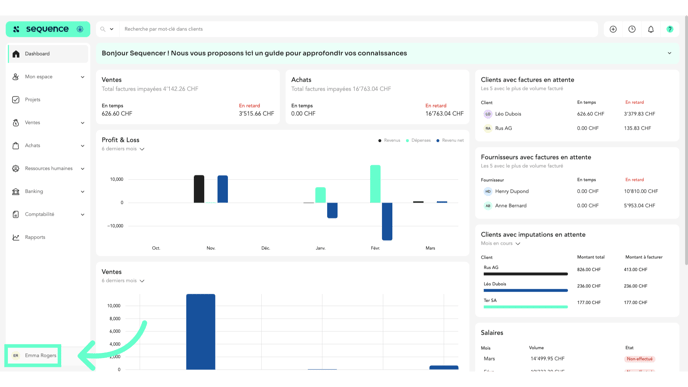Click the green help question mark icon

pos(670,29)
